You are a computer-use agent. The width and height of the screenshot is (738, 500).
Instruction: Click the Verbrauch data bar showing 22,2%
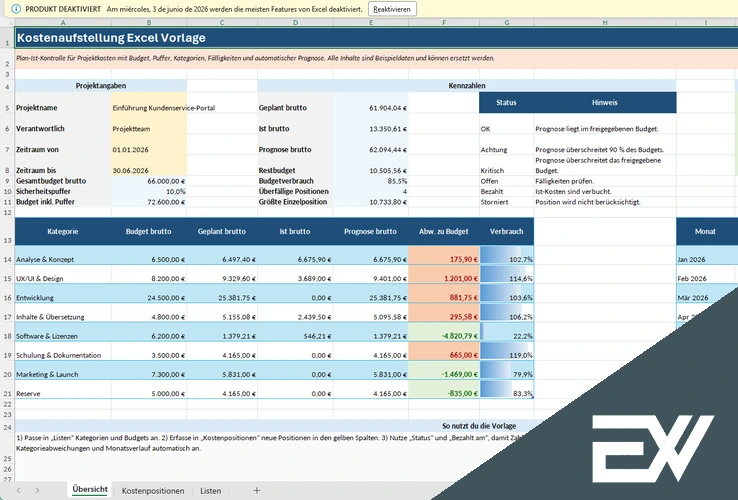click(x=506, y=332)
